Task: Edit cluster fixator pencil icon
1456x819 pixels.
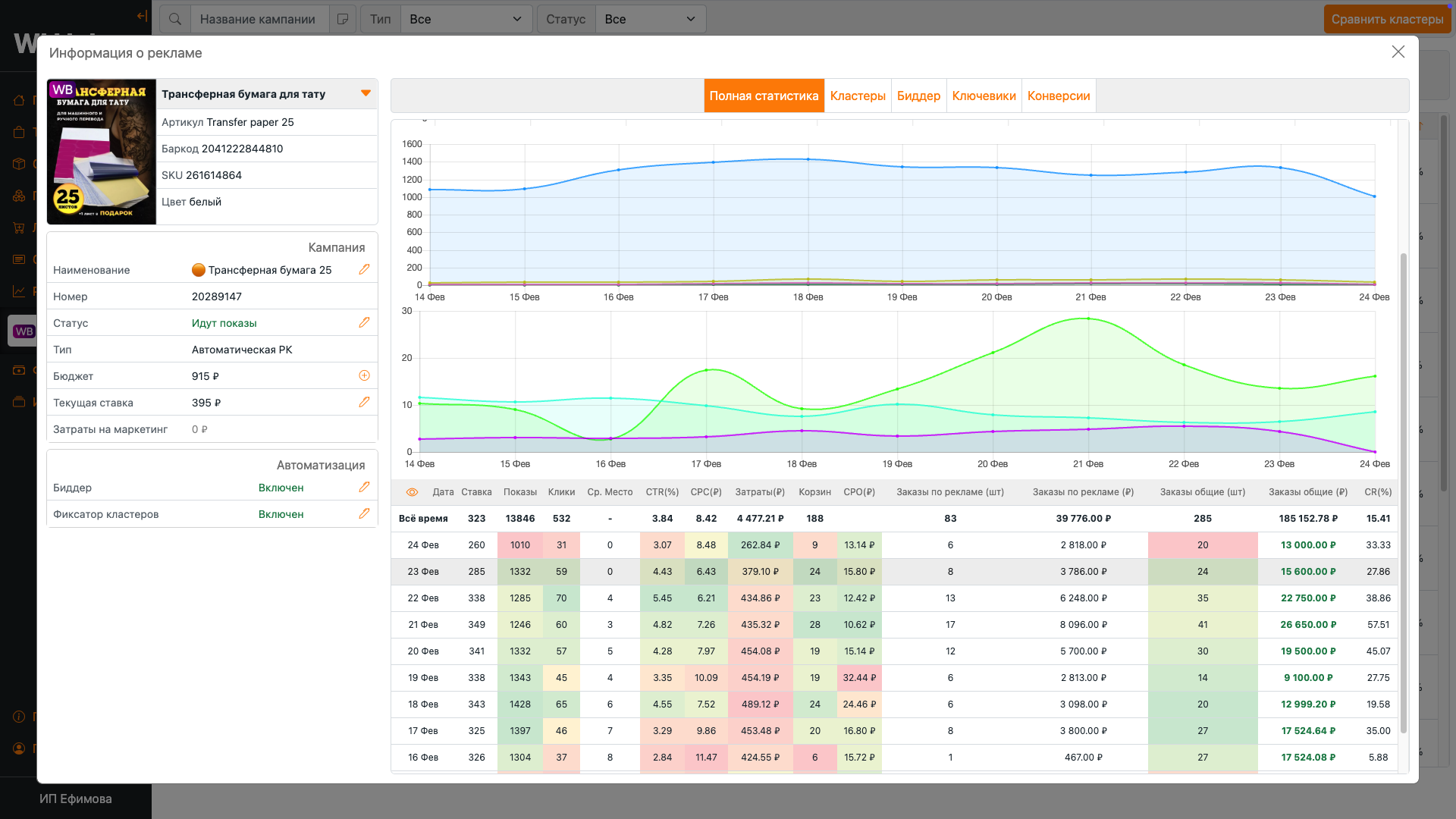Action: pos(364,513)
